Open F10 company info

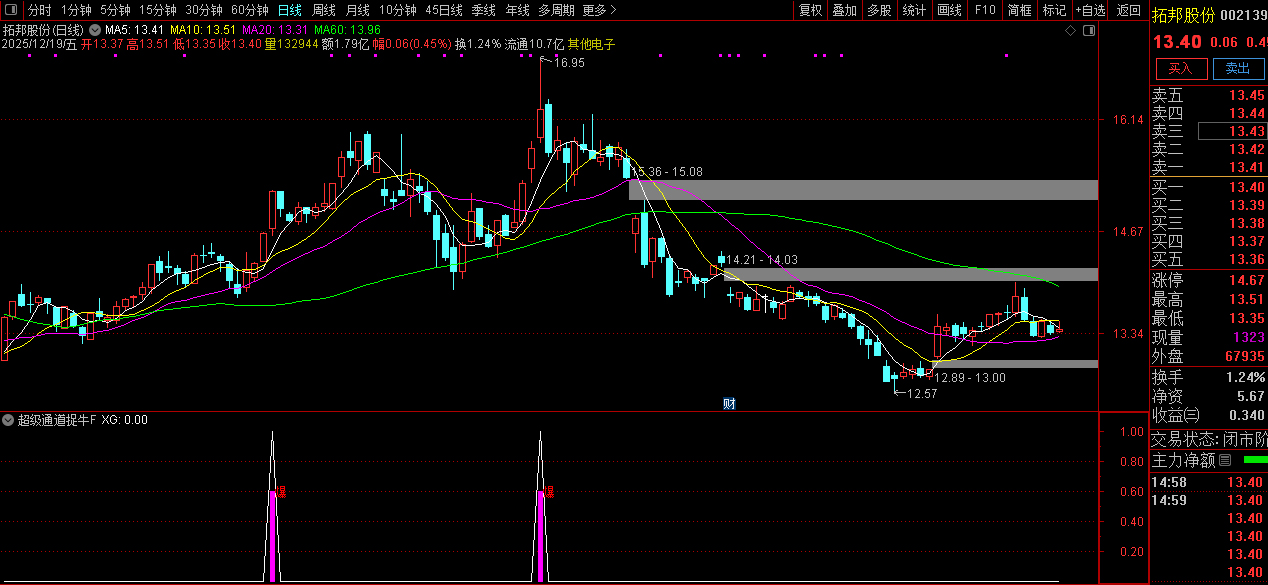(985, 10)
